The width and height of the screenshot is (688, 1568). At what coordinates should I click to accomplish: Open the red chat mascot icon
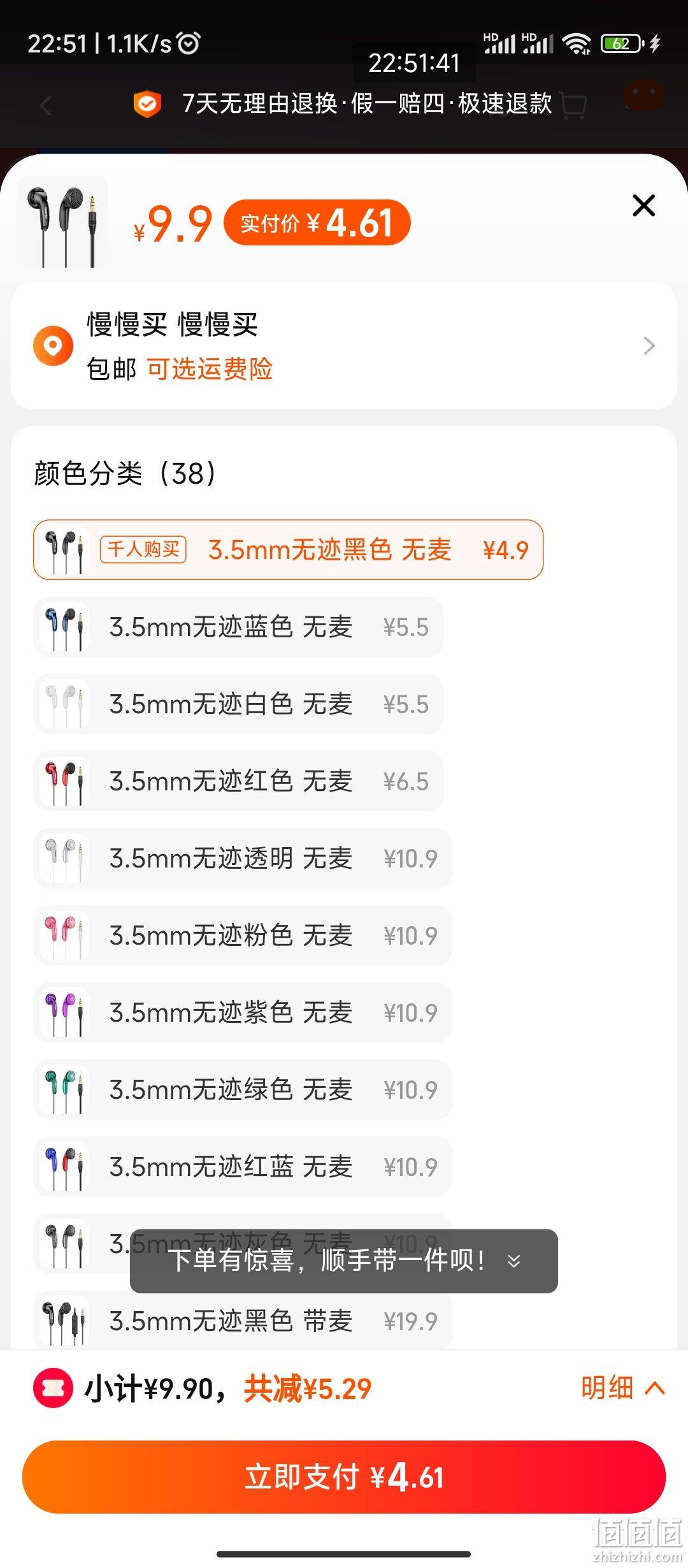[643, 96]
